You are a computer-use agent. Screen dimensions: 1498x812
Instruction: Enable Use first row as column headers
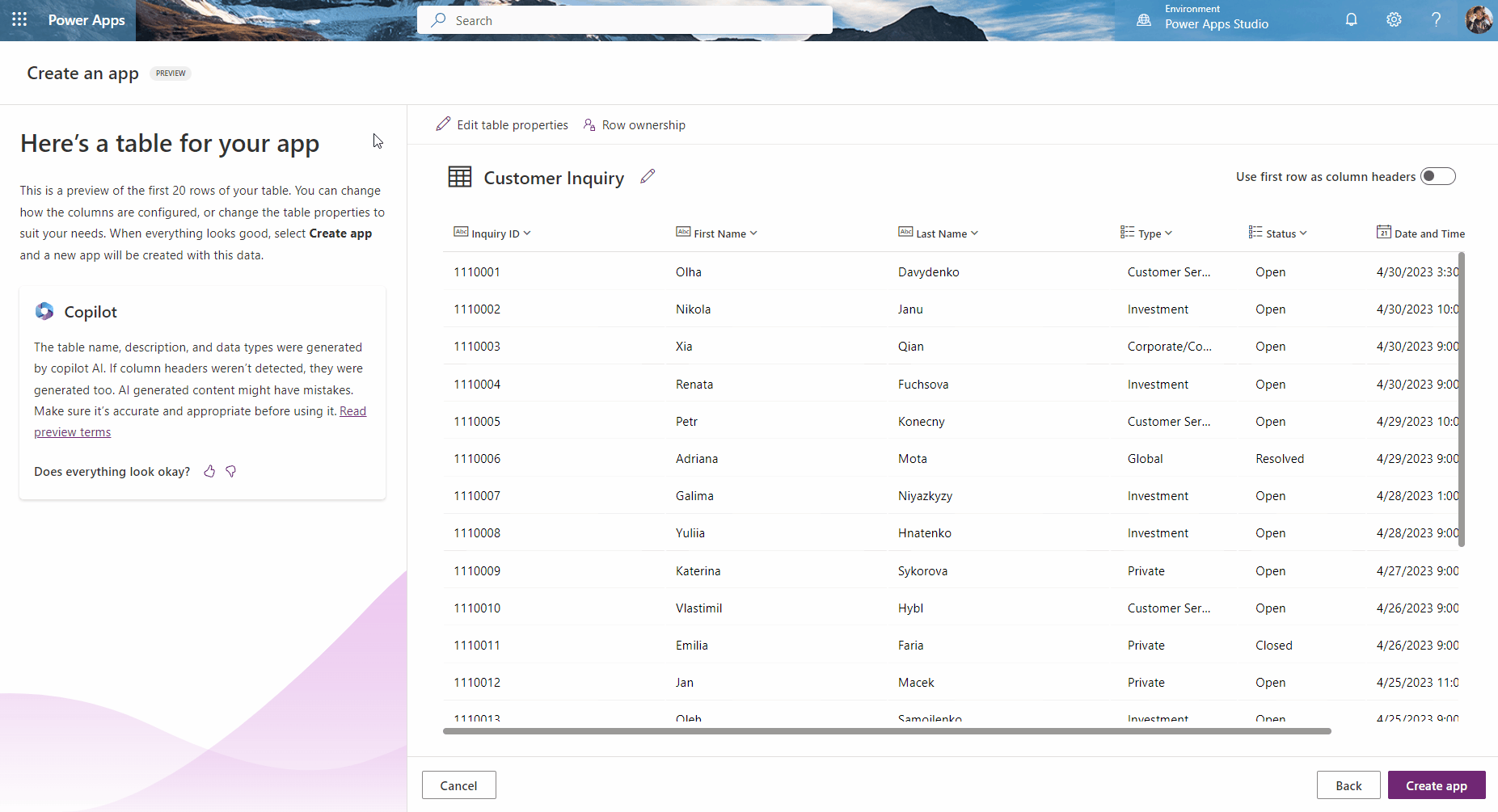tap(1437, 176)
